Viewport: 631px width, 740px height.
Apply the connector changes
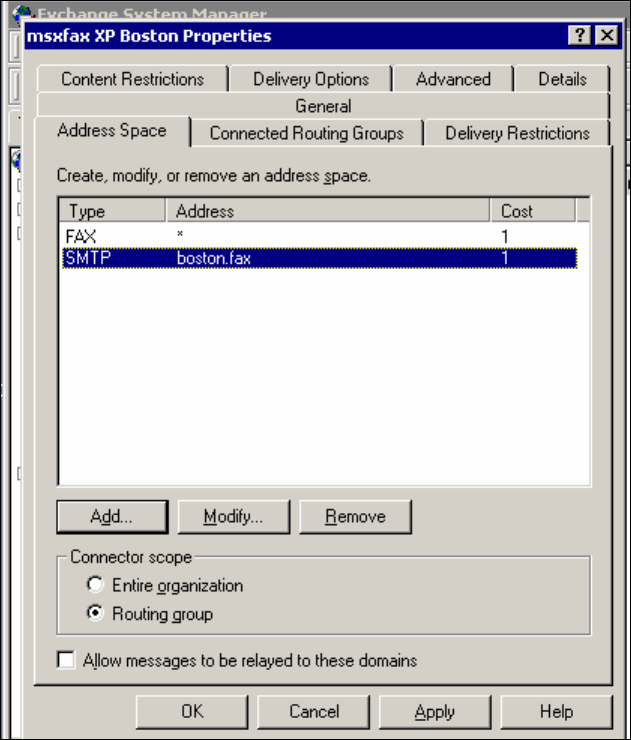435,711
